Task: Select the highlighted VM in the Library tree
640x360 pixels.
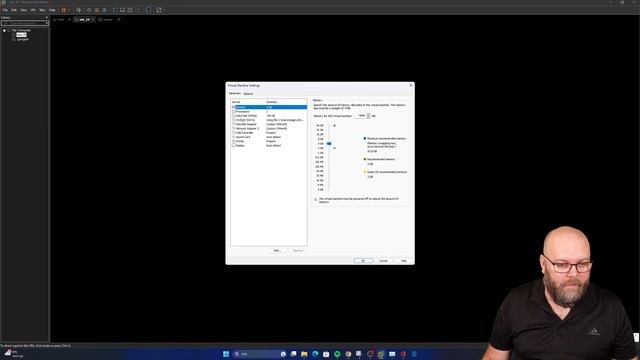Action: 21,35
